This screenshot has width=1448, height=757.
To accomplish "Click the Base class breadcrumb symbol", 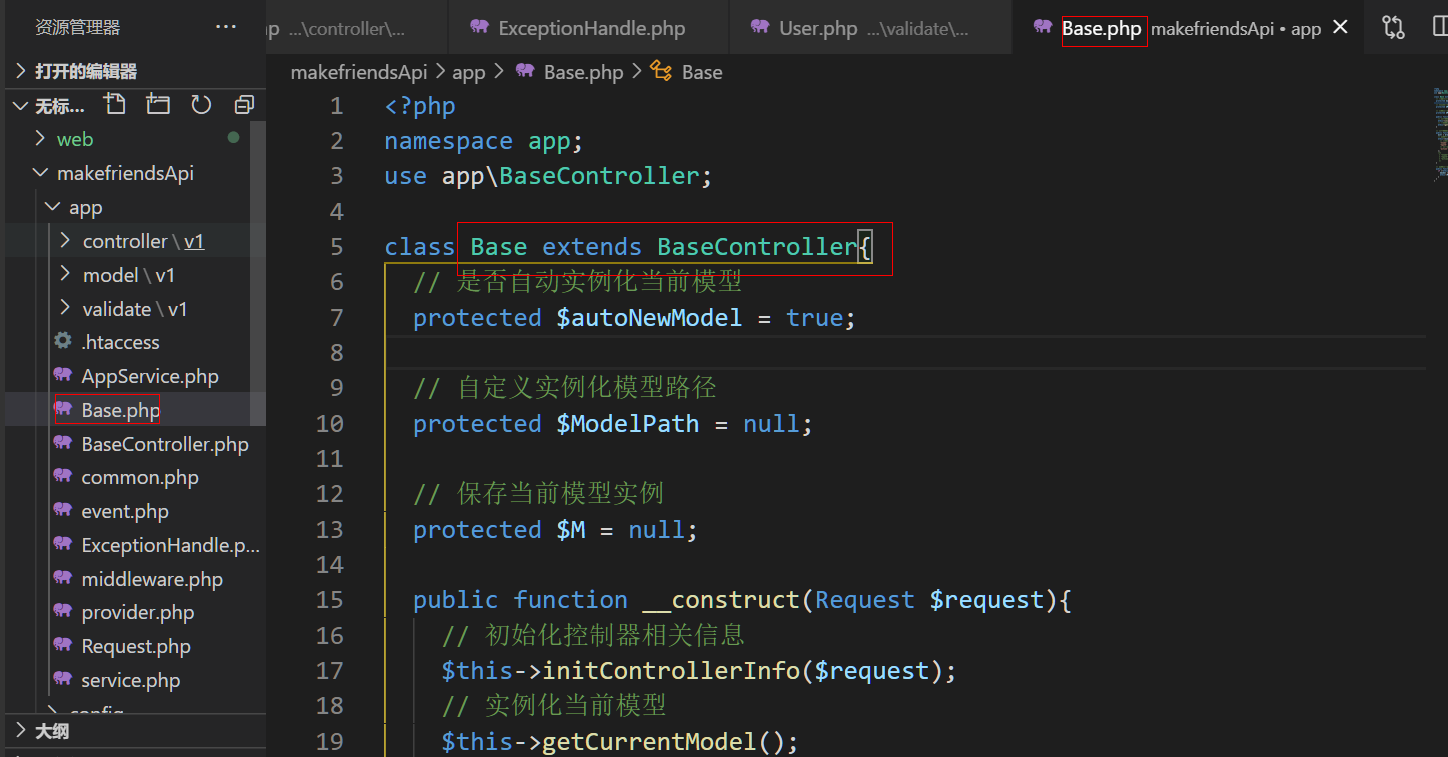I will click(701, 72).
